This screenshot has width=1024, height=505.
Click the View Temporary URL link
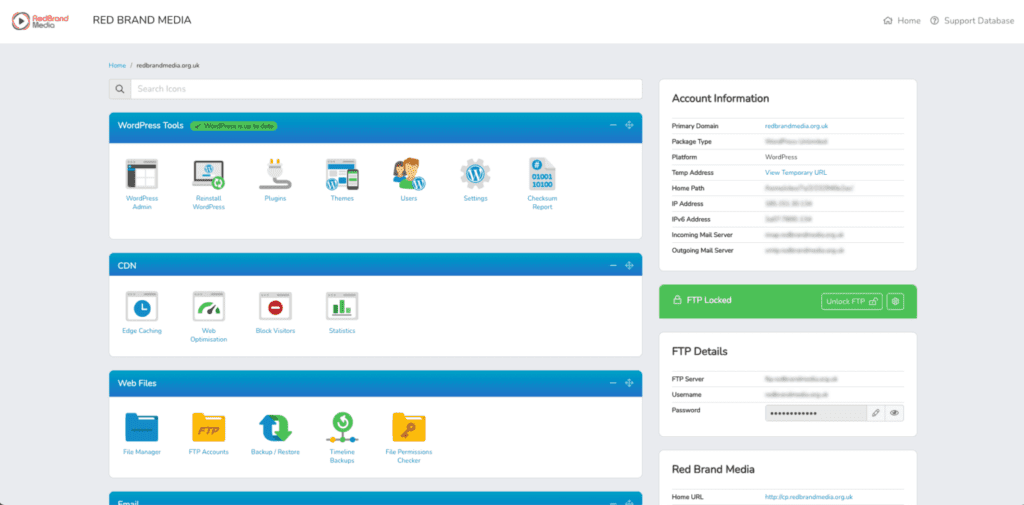795,173
